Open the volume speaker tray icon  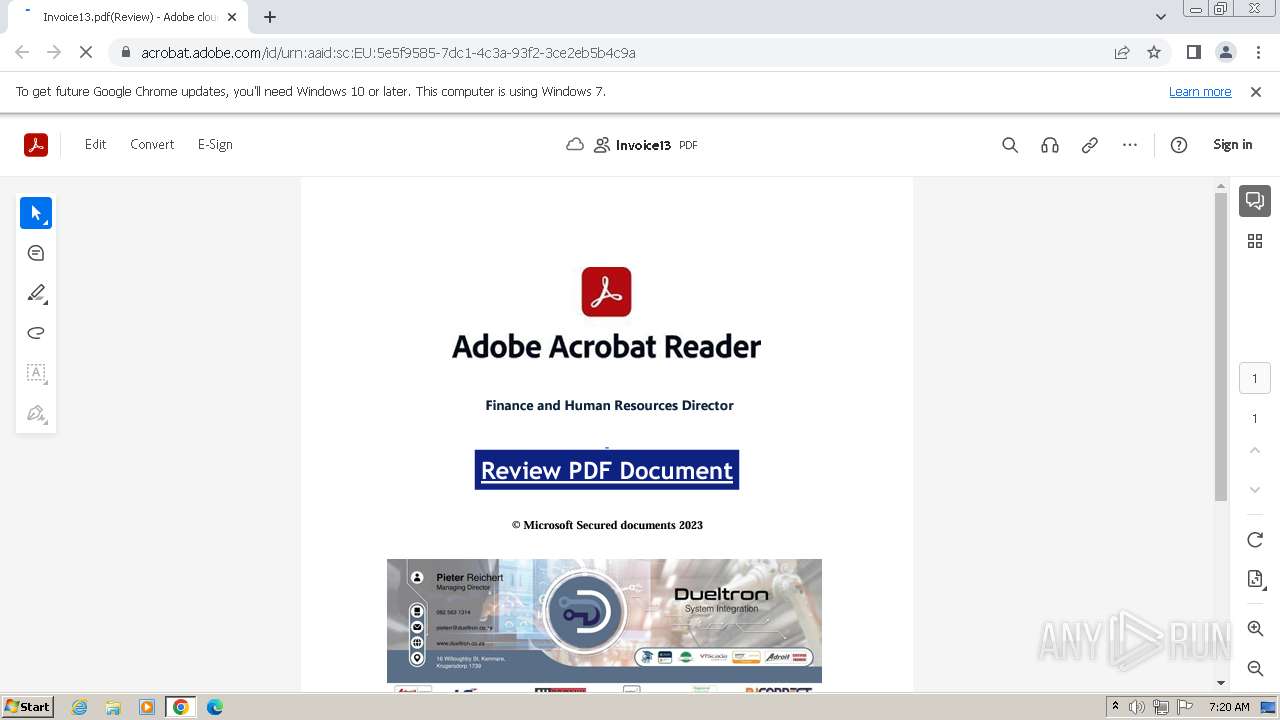click(x=1137, y=707)
